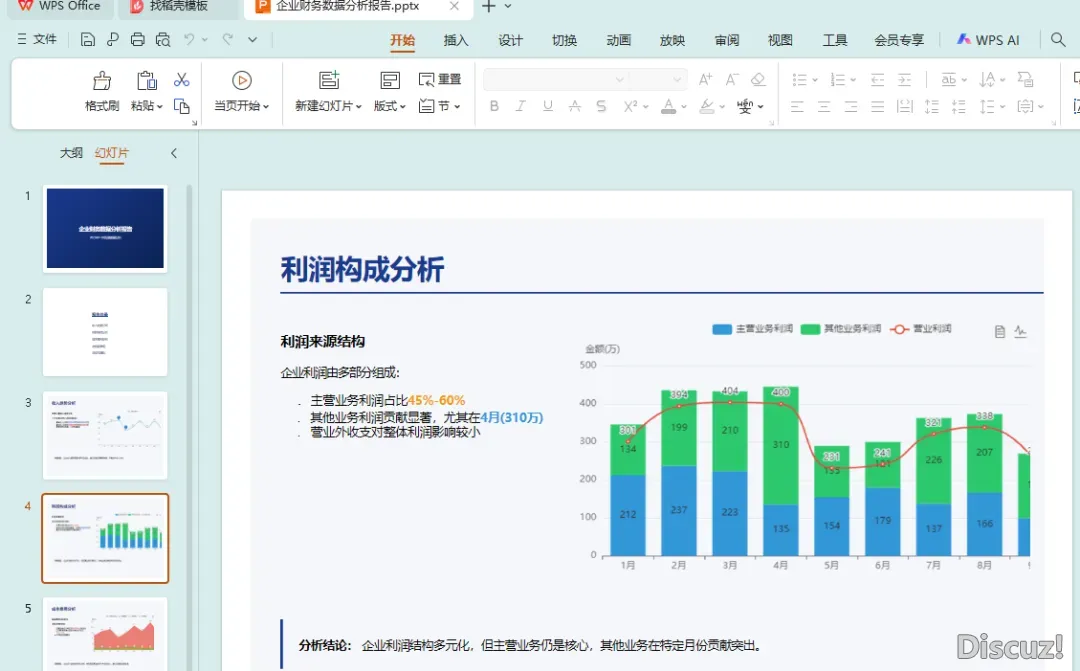Clear formatting with the eraser icon
The image size is (1080, 671).
click(758, 79)
